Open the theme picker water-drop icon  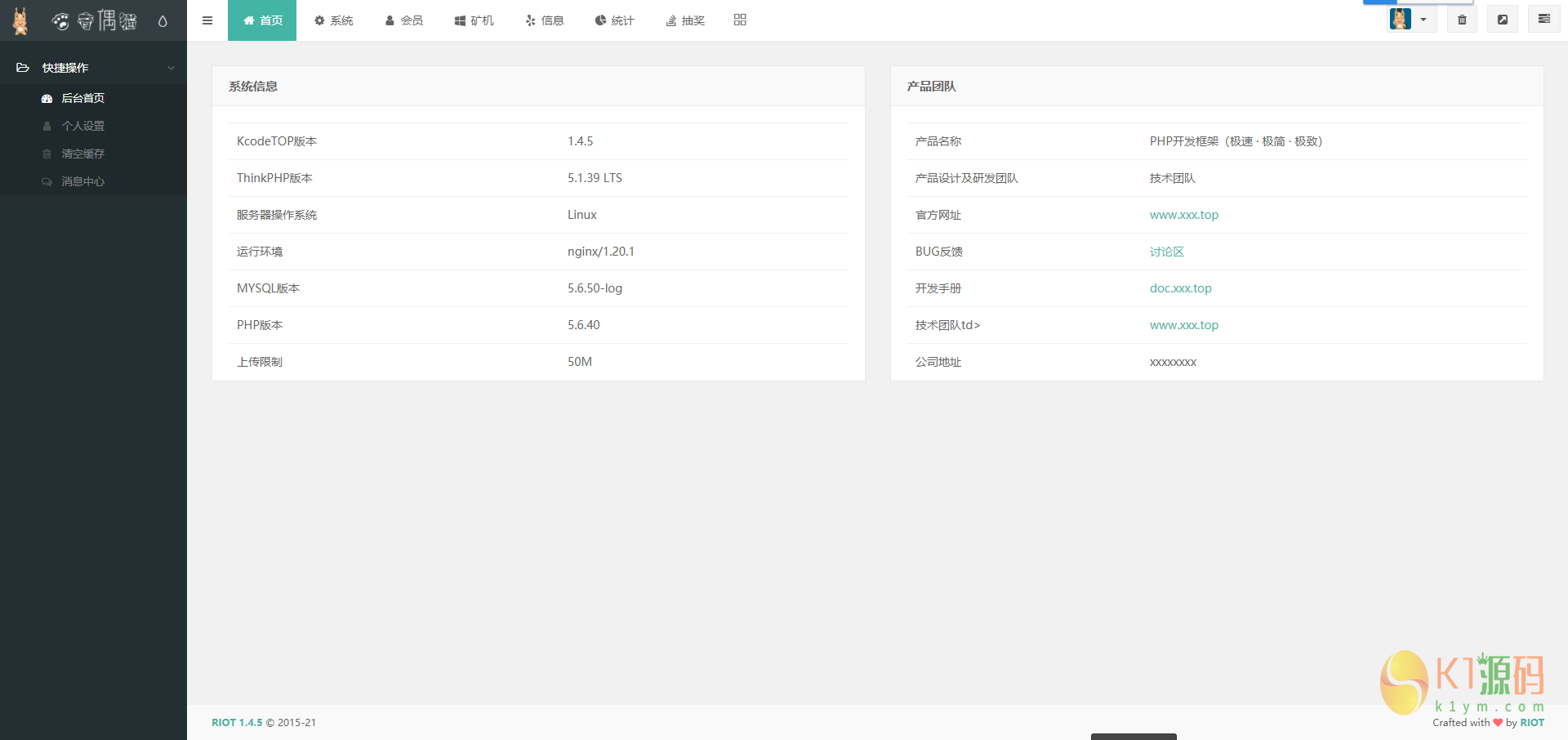click(163, 20)
